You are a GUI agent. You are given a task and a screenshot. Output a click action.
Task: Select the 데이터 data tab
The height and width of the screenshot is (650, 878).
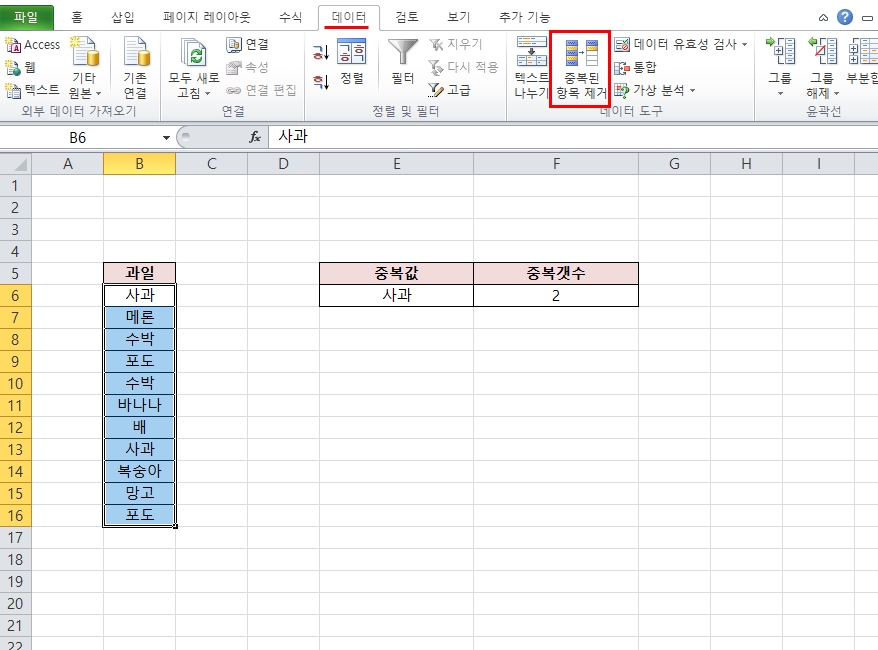(349, 17)
